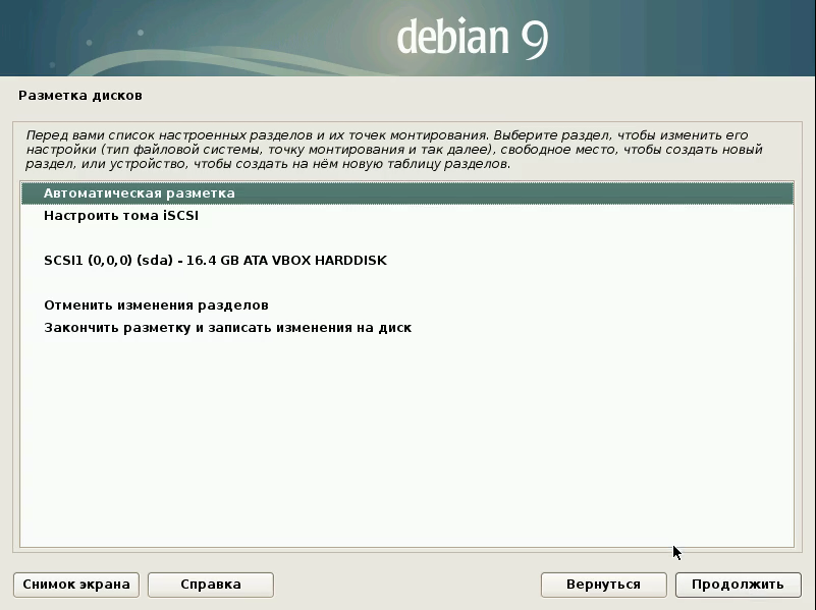Select the SCSI1 (sda) 16.4 GB VBOX HARDDISK
Screen dimensions: 816x610
pyautogui.click(x=215, y=260)
